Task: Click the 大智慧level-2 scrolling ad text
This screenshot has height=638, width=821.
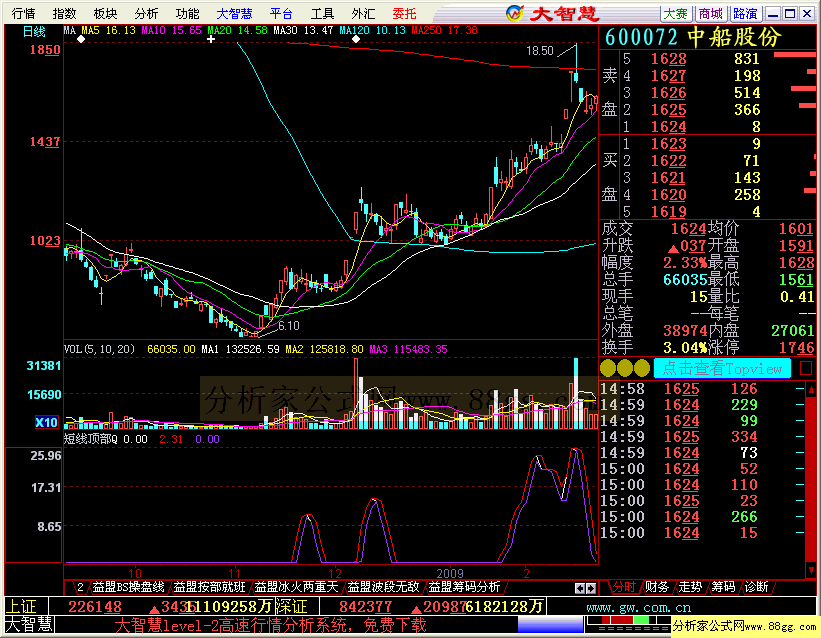Action: click(271, 625)
